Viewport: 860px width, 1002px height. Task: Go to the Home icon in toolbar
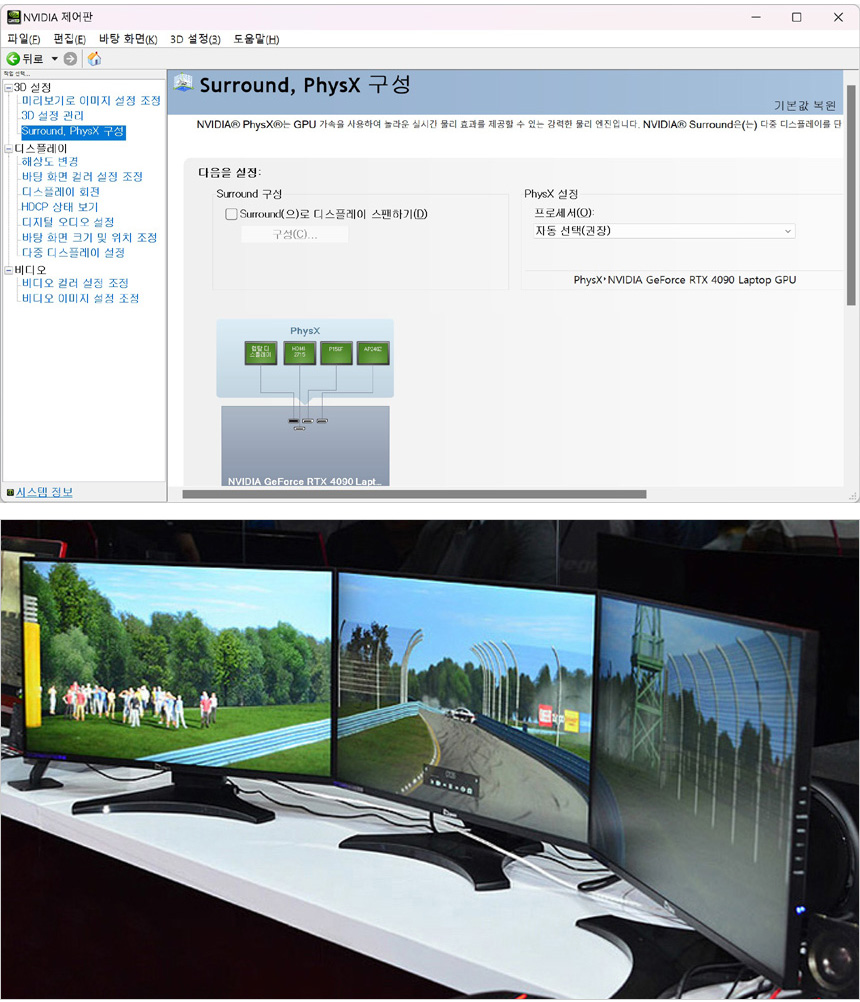click(x=95, y=59)
